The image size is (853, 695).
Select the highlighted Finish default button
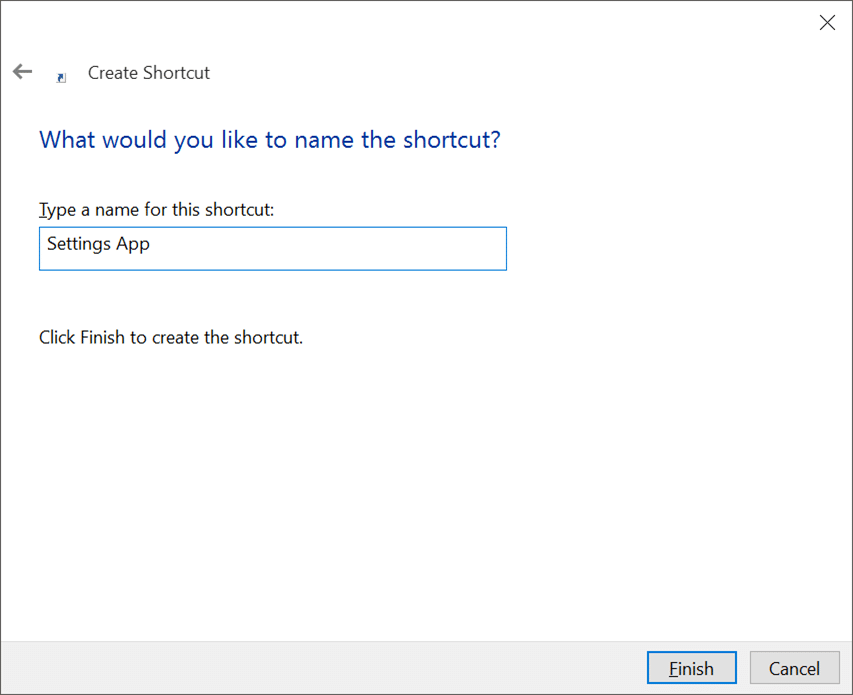pyautogui.click(x=691, y=667)
